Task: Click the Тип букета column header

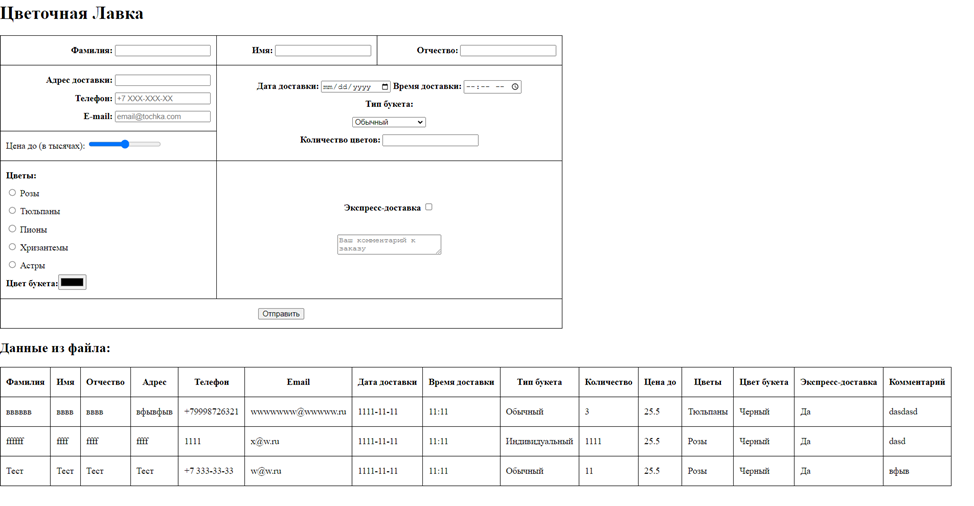Action: pos(539,382)
